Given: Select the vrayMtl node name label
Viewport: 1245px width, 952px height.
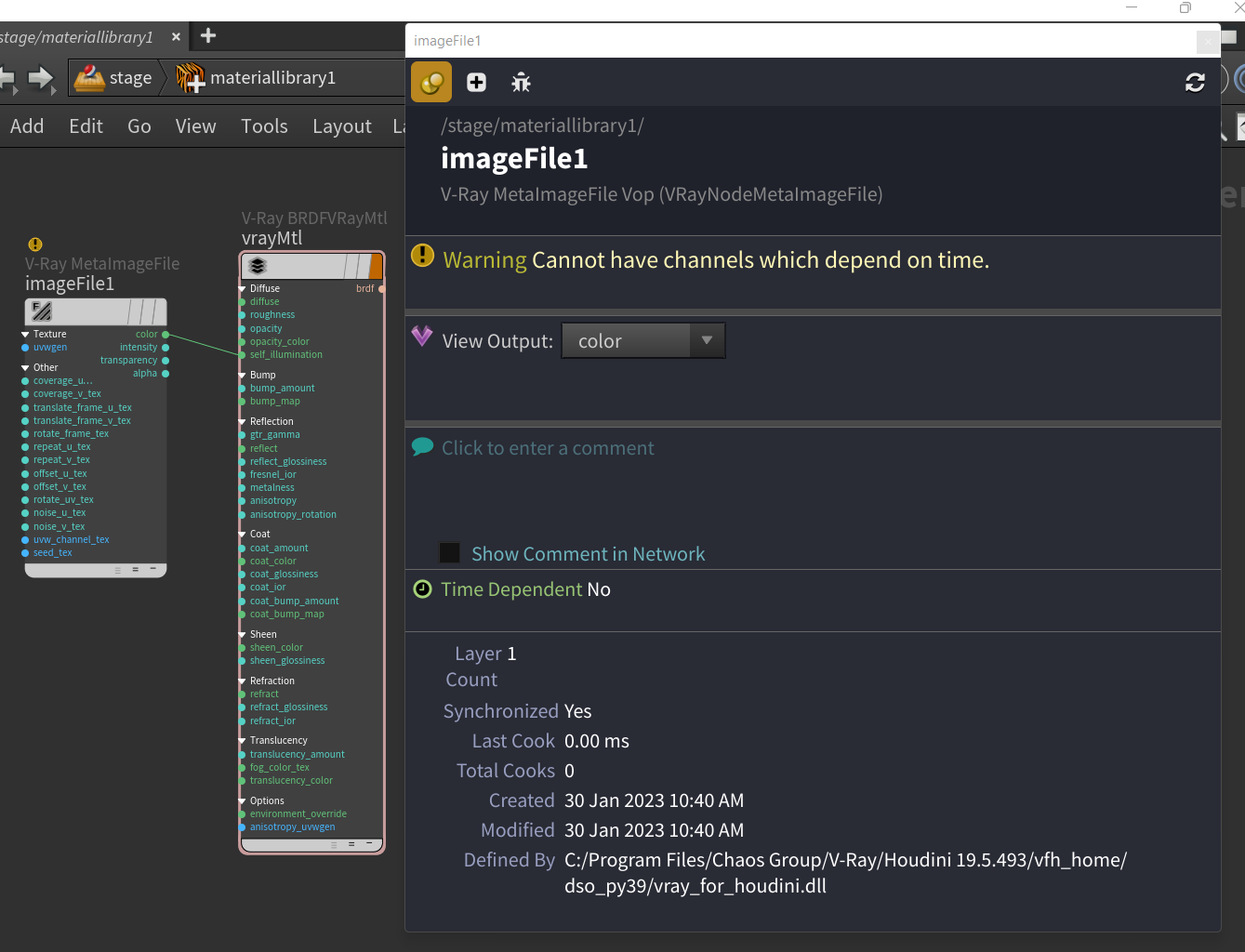Looking at the screenshot, I should click(272, 238).
